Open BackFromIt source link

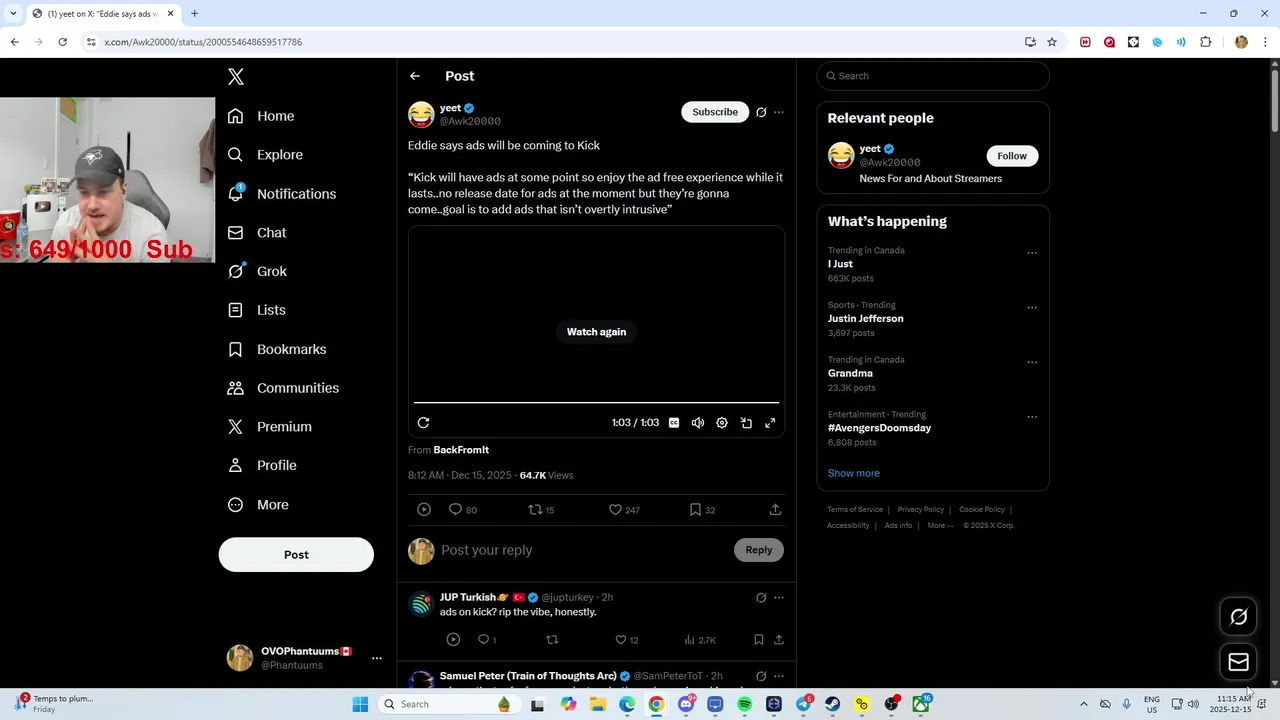pyautogui.click(x=461, y=450)
